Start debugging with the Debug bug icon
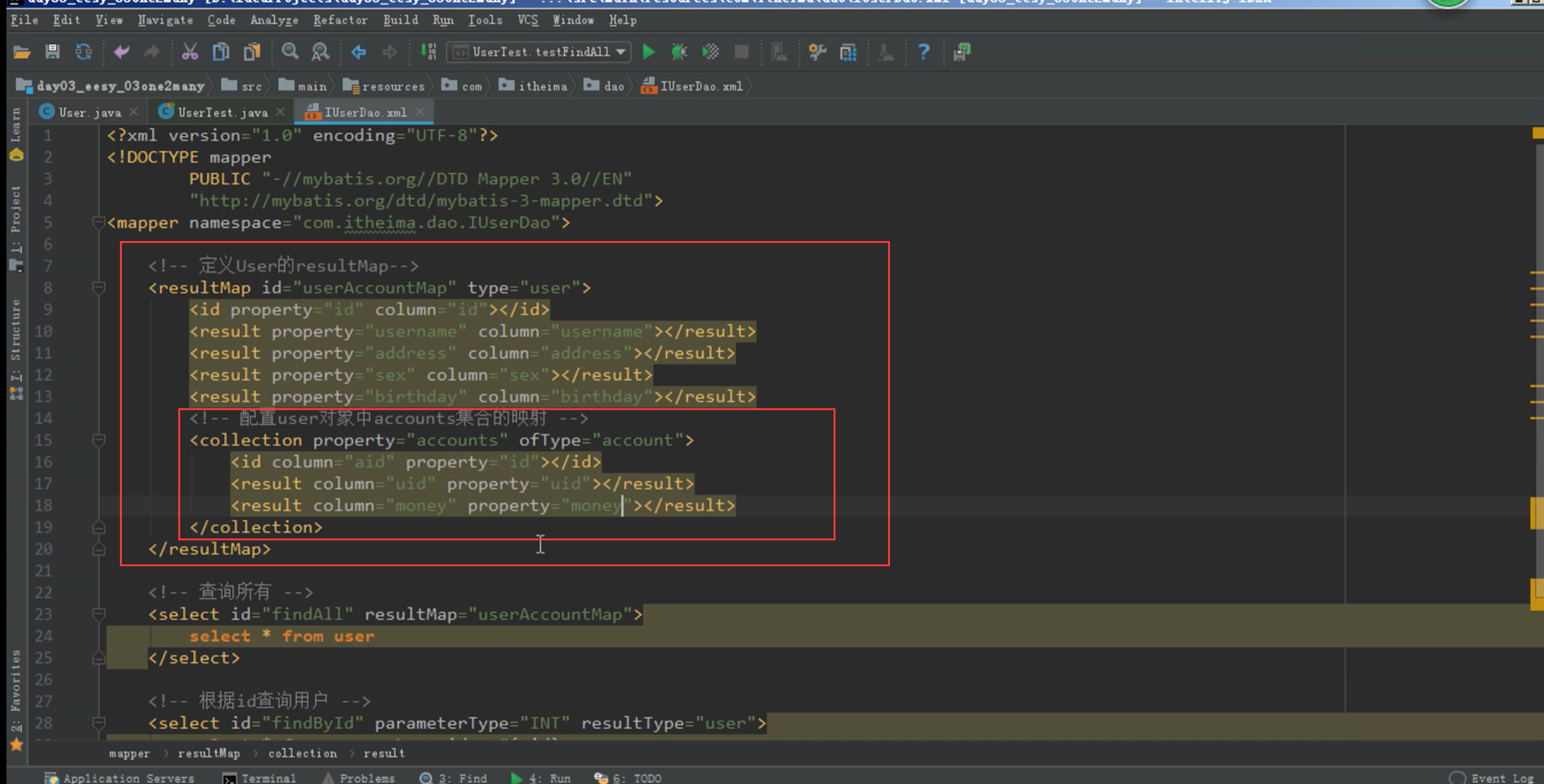The image size is (1544, 784). click(x=679, y=52)
